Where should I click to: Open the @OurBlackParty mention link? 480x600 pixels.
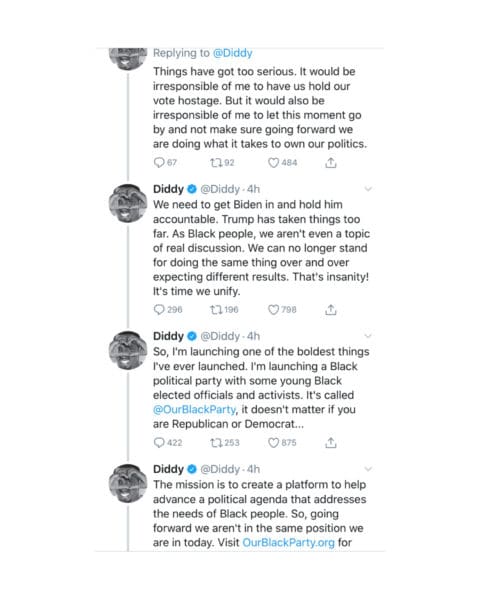click(194, 409)
